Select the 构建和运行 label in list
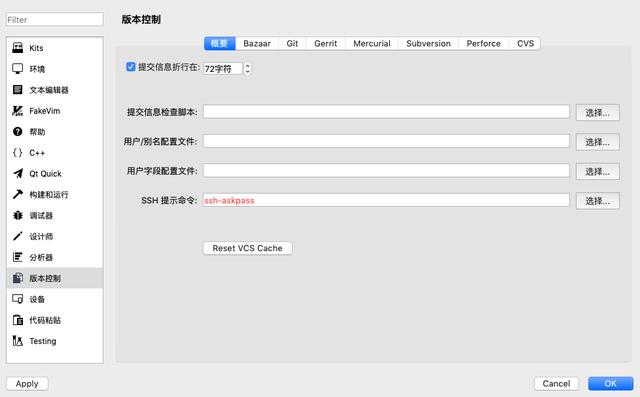Image resolution: width=640 pixels, height=397 pixels. coord(49,195)
